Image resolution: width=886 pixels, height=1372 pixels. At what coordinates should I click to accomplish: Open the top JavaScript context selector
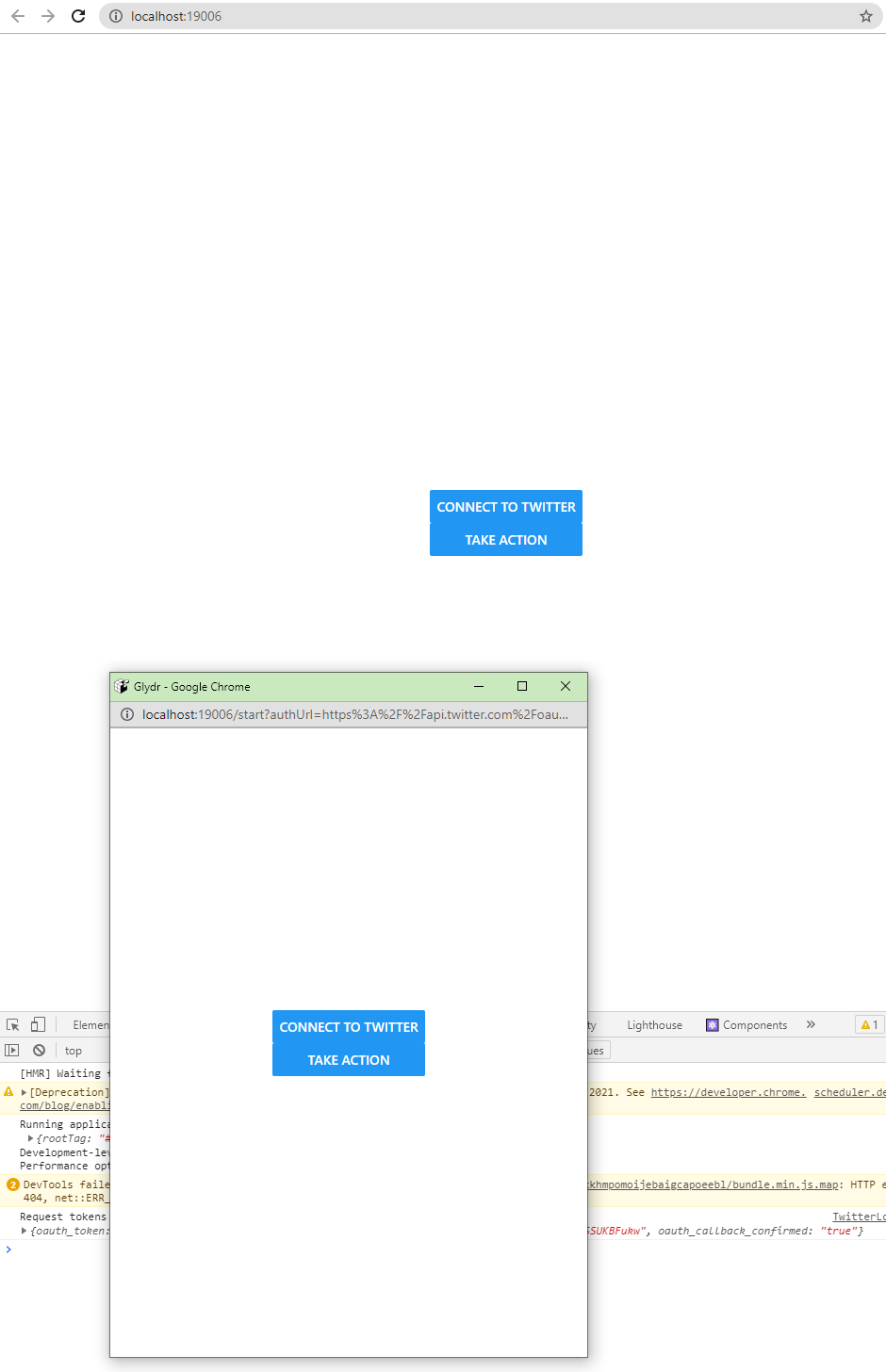point(74,1051)
